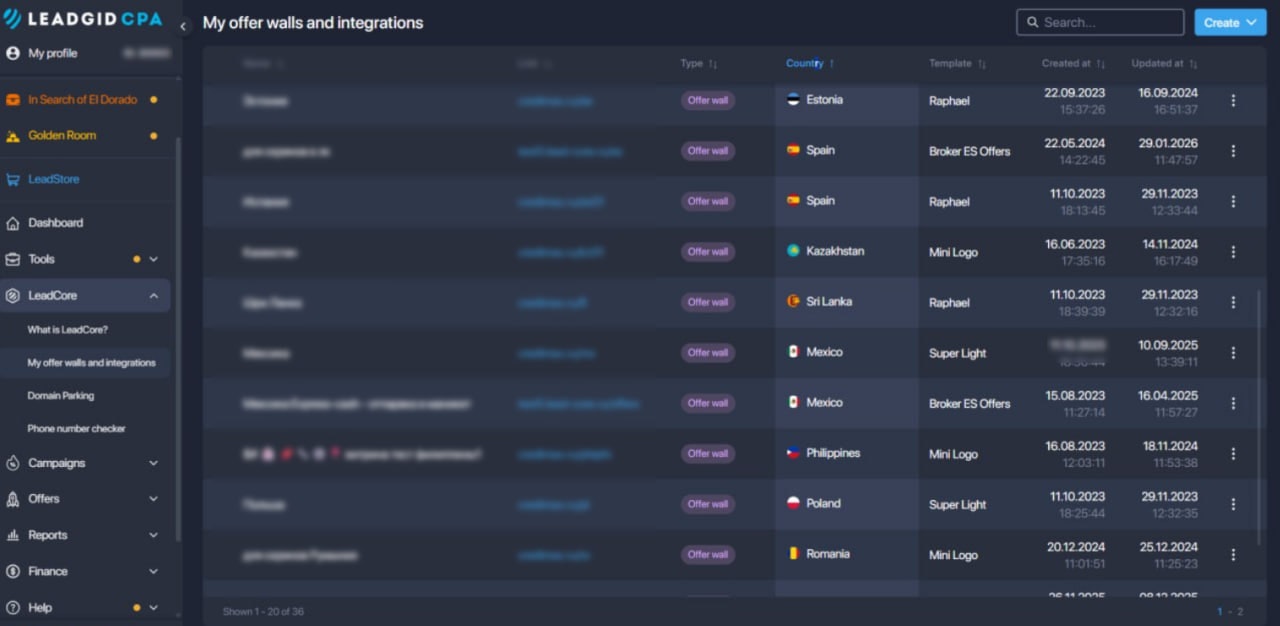Expand the Tools menu chevron
Image resolution: width=1280 pixels, height=626 pixels.
[154, 259]
